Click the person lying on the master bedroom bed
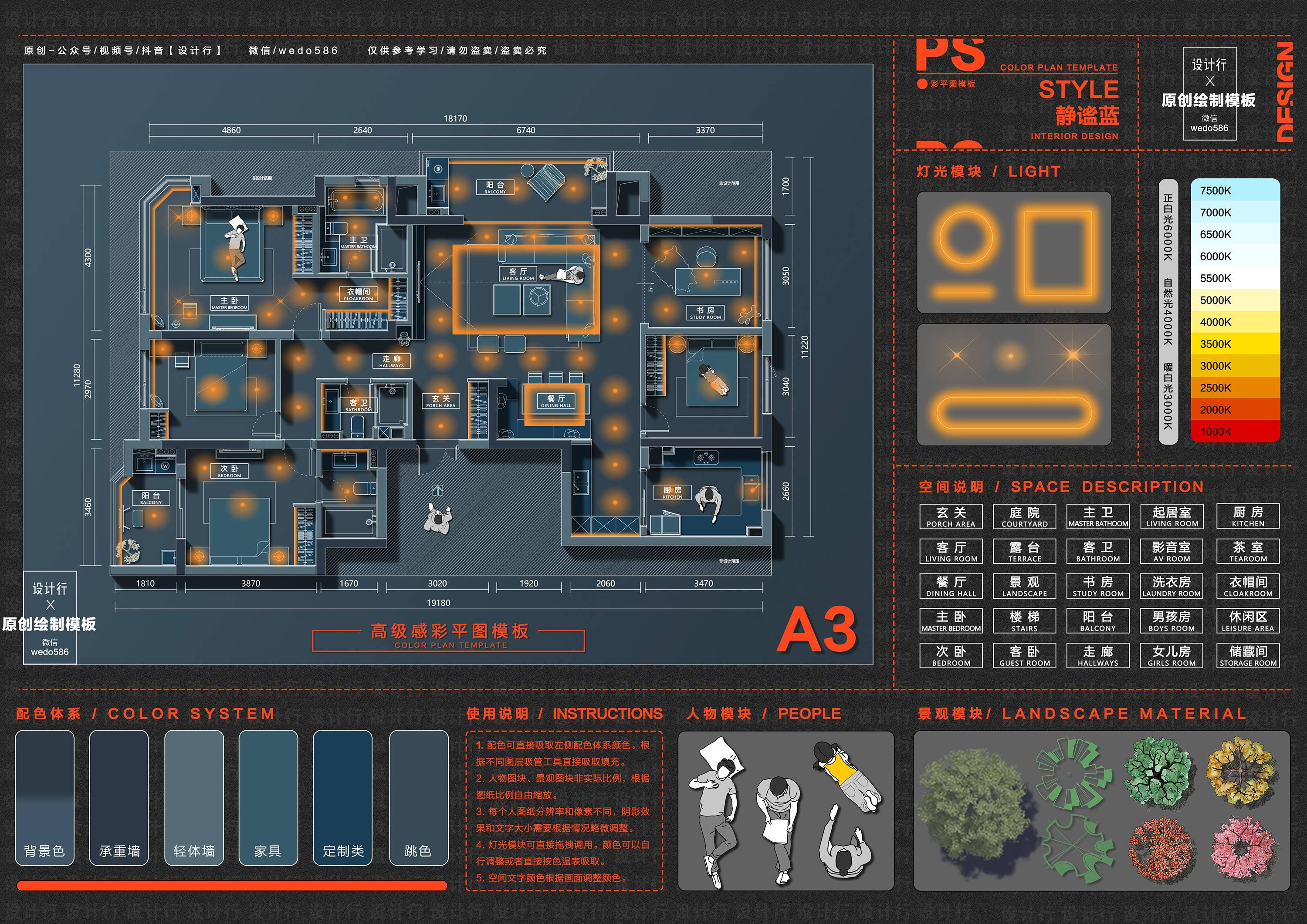The width and height of the screenshot is (1307, 924). (x=235, y=248)
